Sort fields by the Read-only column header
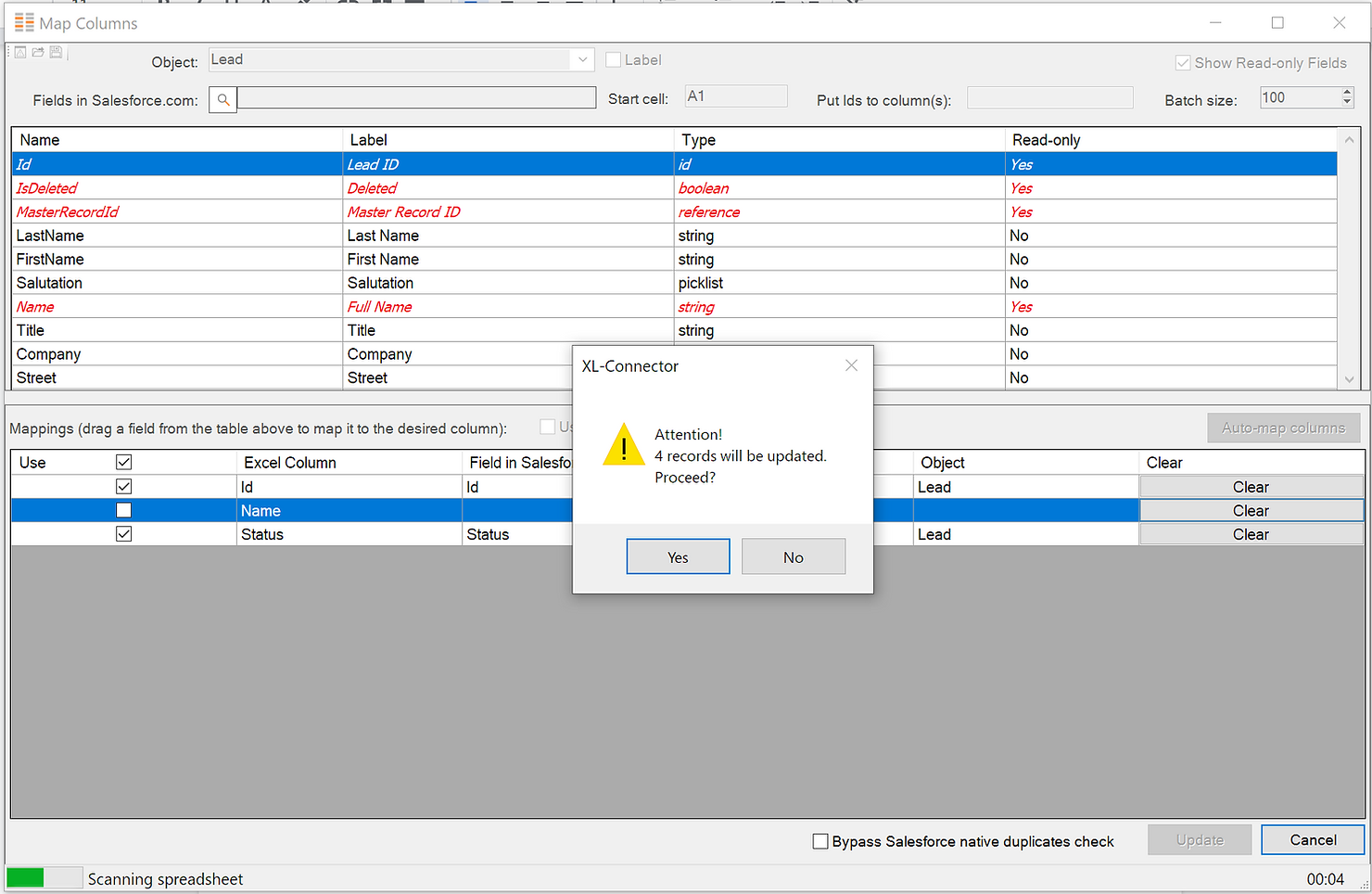 pos(1171,140)
